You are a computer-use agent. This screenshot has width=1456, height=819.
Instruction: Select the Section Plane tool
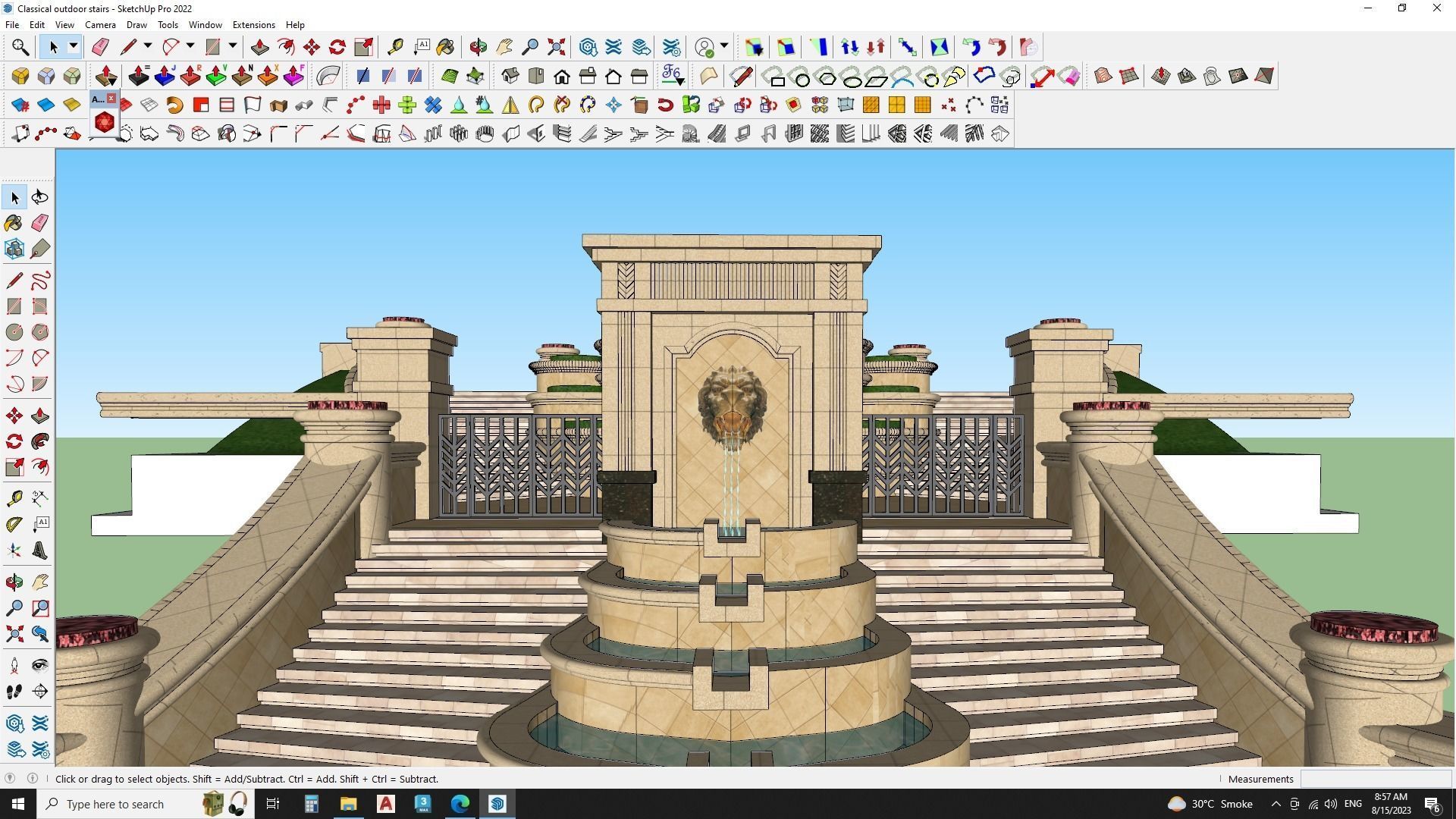39,692
